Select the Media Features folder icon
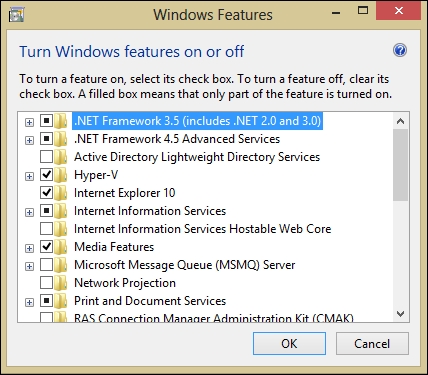 61,247
